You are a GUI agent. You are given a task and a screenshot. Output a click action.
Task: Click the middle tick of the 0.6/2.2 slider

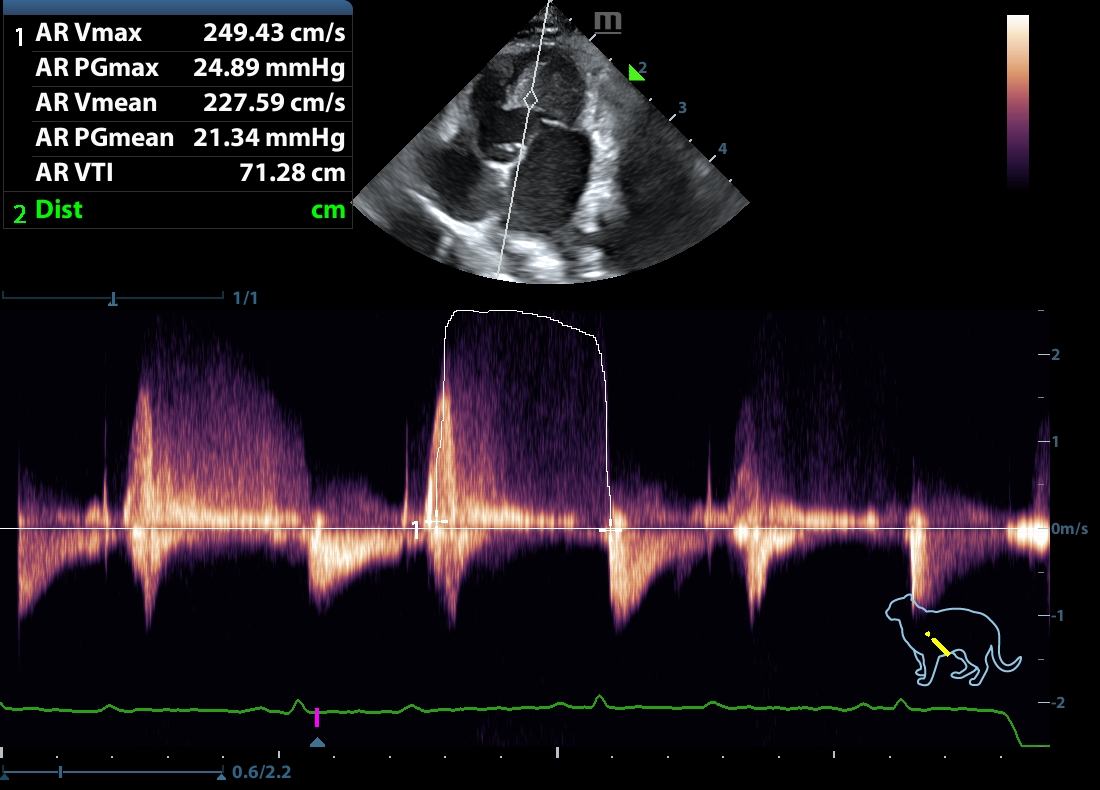61,772
